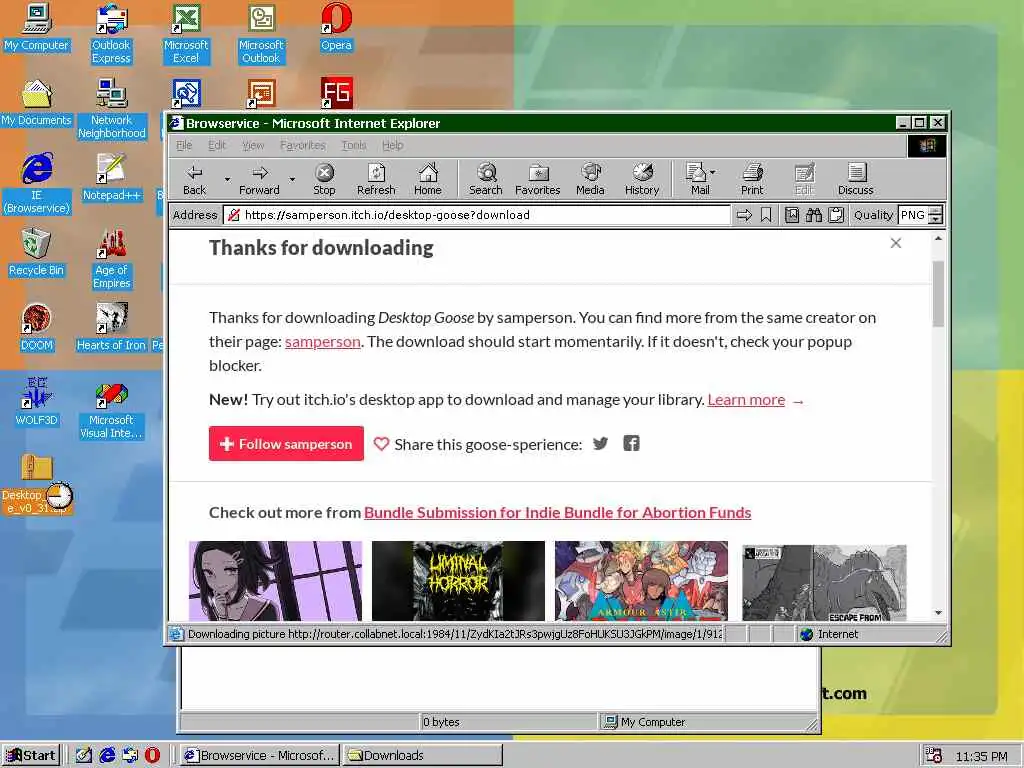Select the Age of Empires desktop icon

(111, 259)
